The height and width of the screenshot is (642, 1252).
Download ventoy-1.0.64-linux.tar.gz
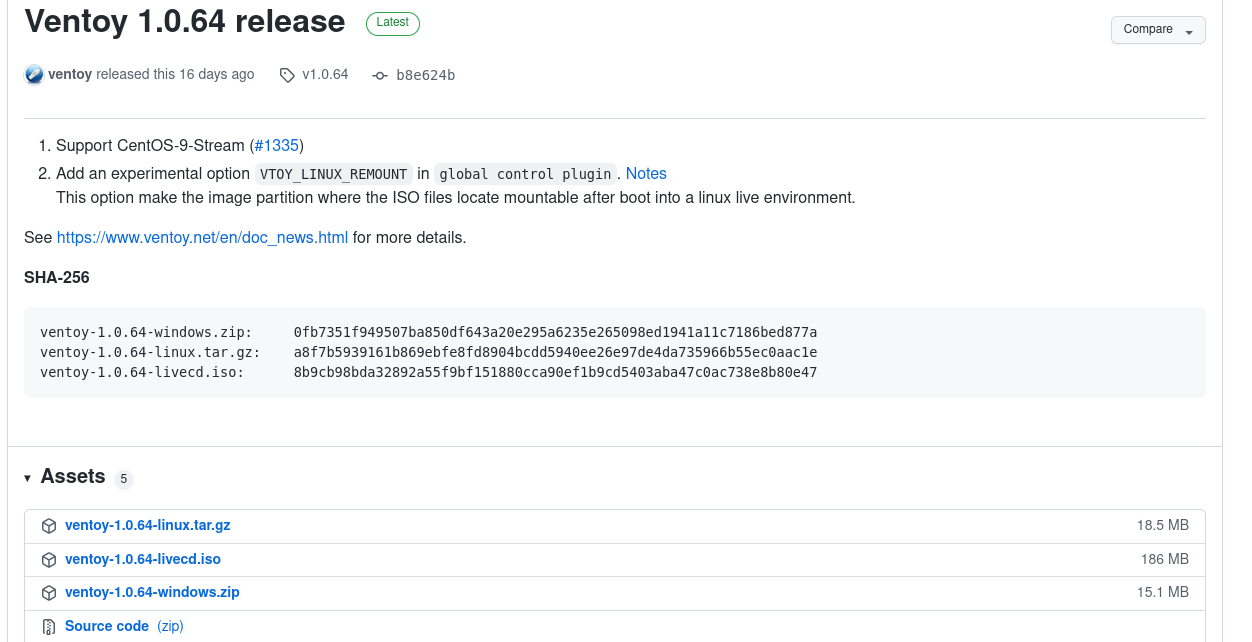147,525
